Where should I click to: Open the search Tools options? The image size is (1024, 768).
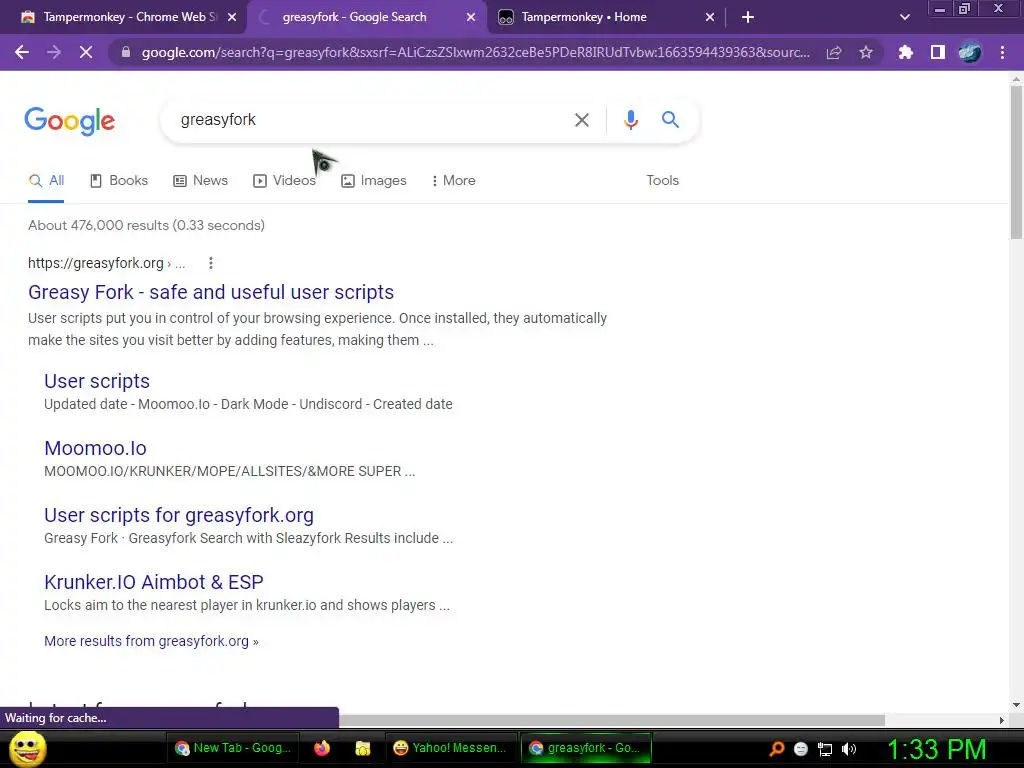pyautogui.click(x=662, y=180)
